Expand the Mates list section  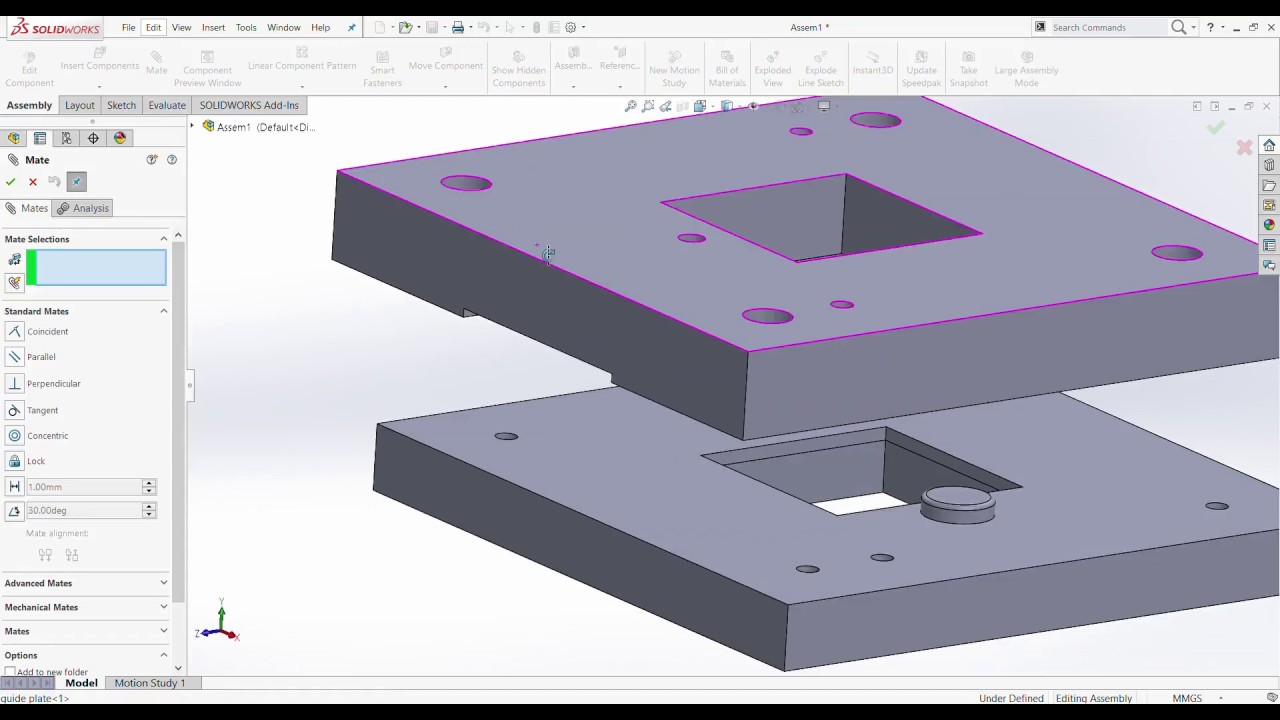tap(164, 631)
